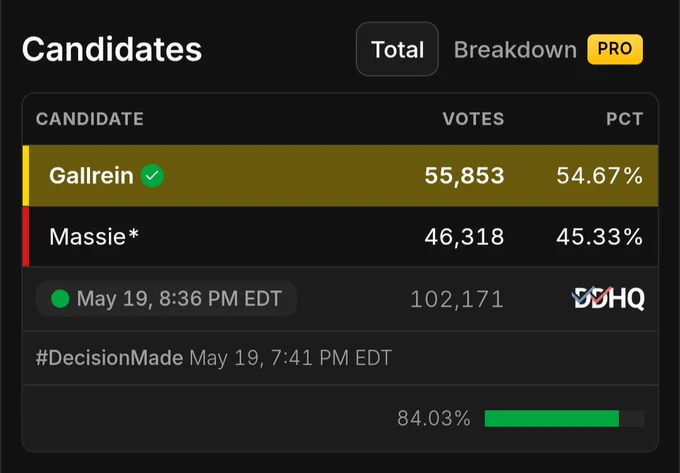Click Gallrein's 55,853 vote count

[464, 176]
